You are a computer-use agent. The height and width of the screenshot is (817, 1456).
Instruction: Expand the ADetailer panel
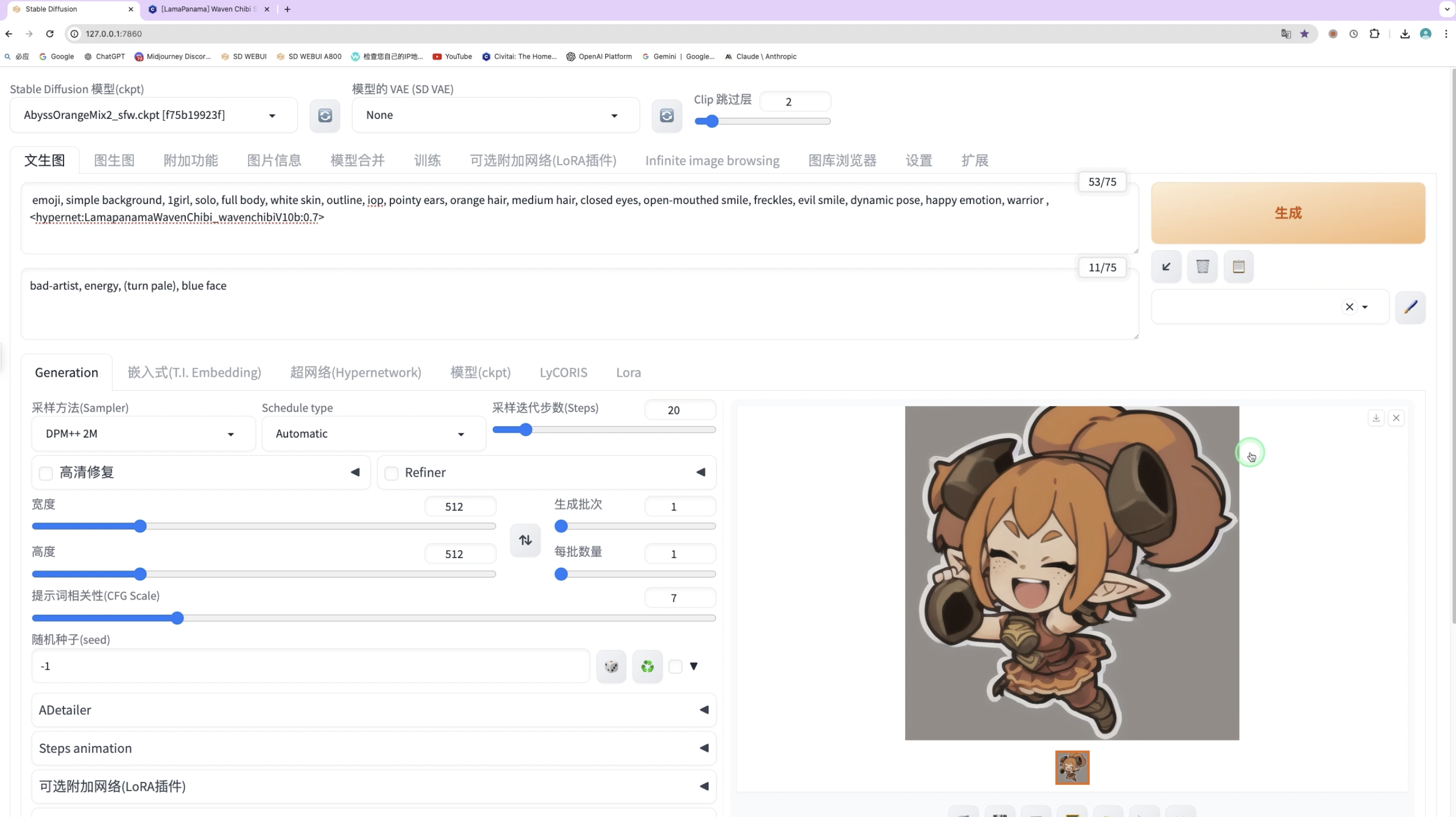pos(374,710)
